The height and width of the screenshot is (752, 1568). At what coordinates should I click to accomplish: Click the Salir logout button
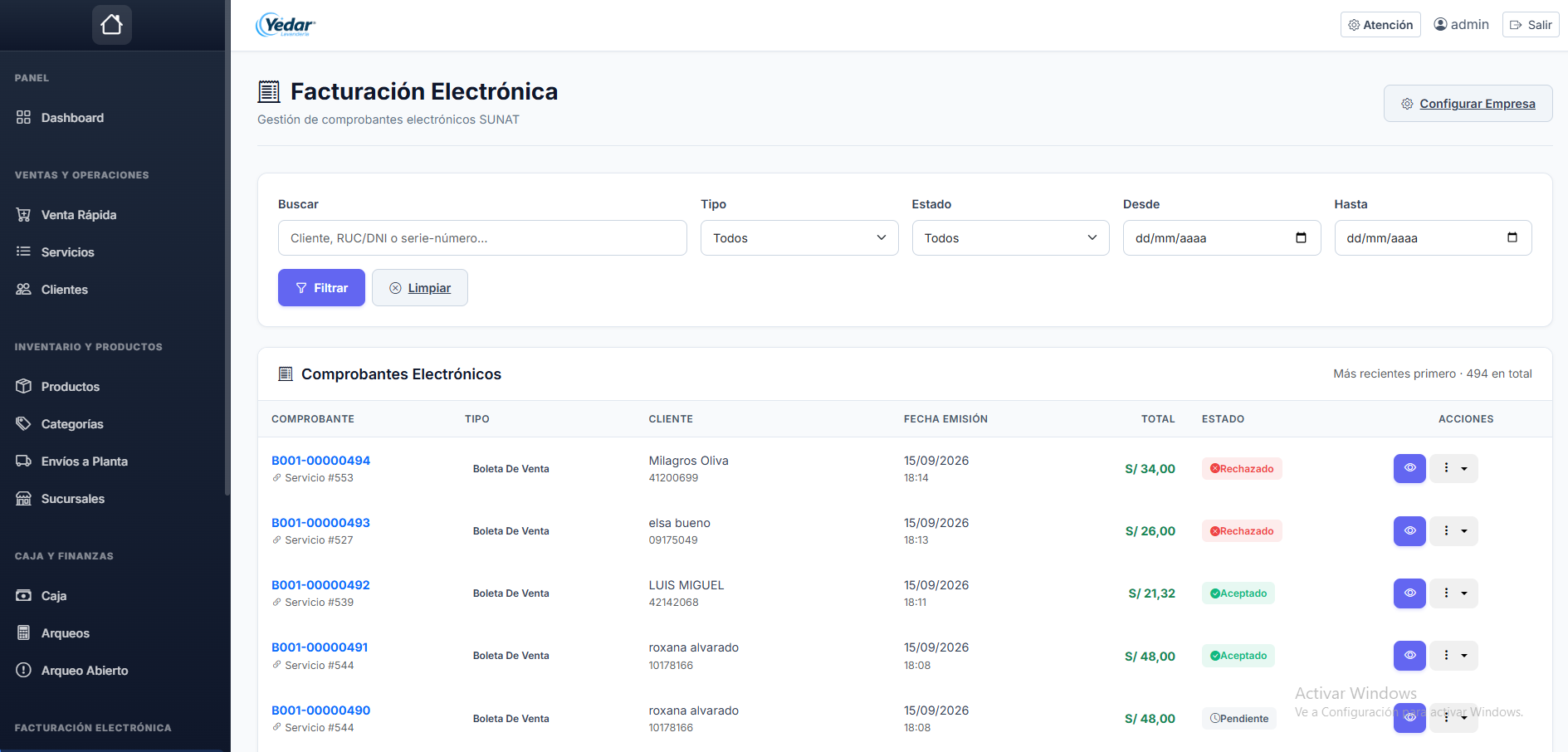click(1531, 25)
